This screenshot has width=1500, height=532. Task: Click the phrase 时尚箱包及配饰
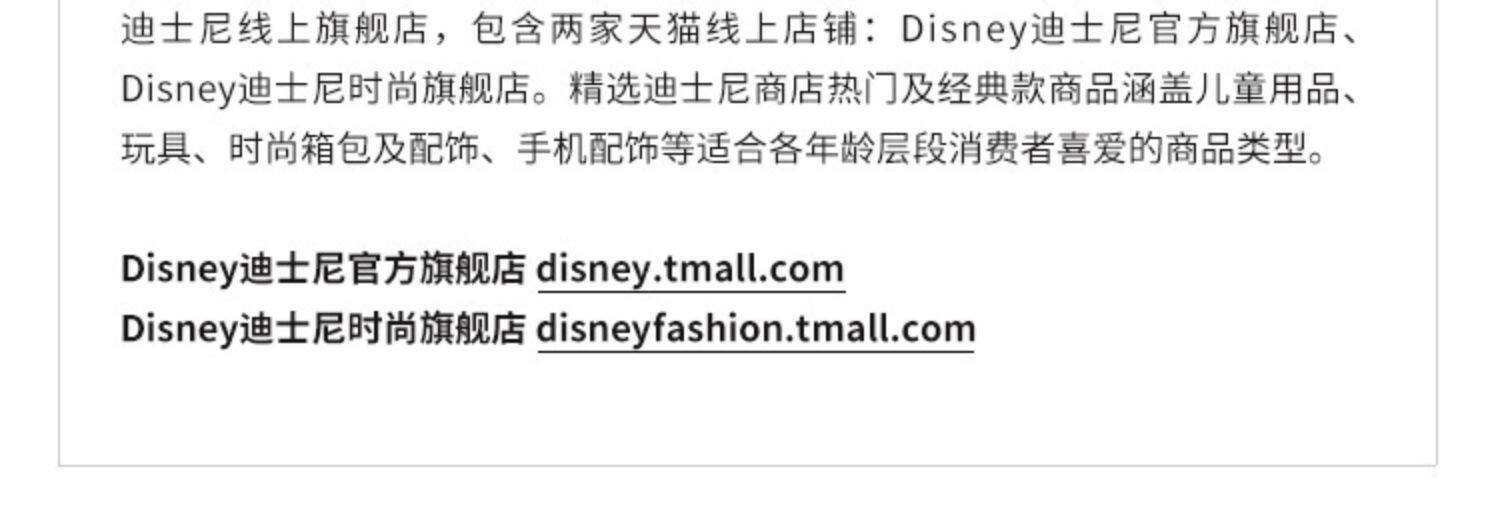click(x=354, y=150)
